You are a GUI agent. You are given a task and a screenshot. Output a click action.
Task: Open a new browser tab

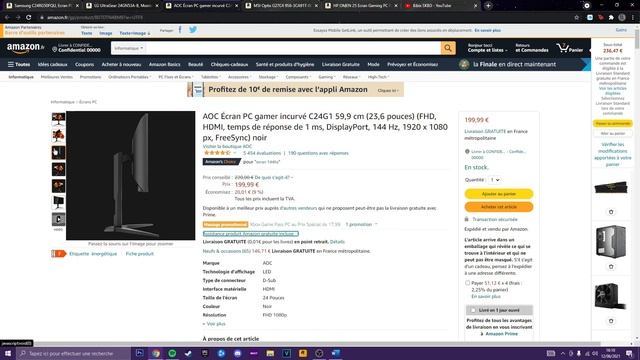pos(488,6)
